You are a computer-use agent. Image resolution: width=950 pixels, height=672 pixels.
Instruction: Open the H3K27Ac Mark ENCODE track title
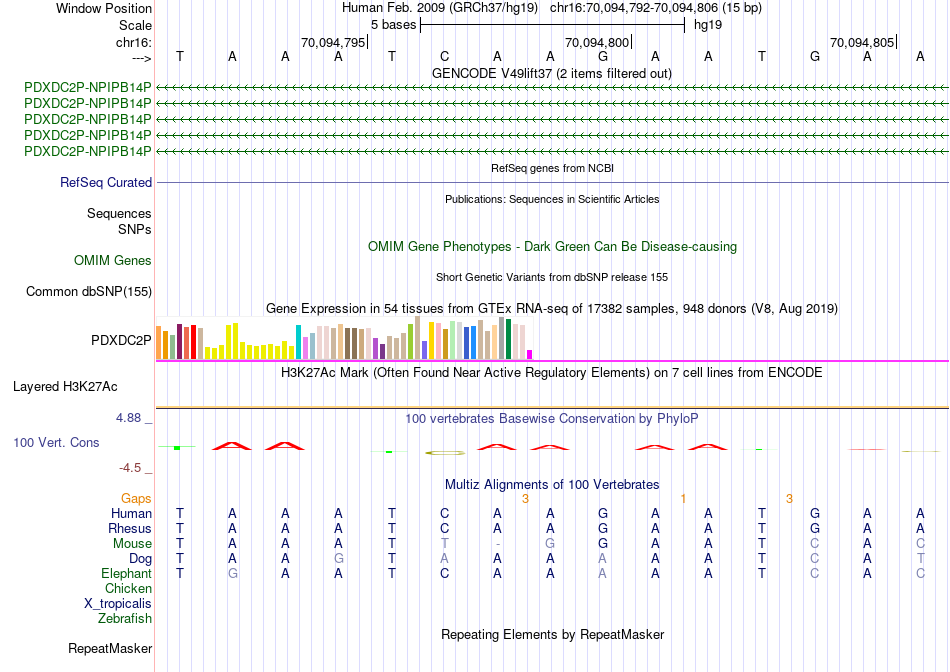point(552,372)
